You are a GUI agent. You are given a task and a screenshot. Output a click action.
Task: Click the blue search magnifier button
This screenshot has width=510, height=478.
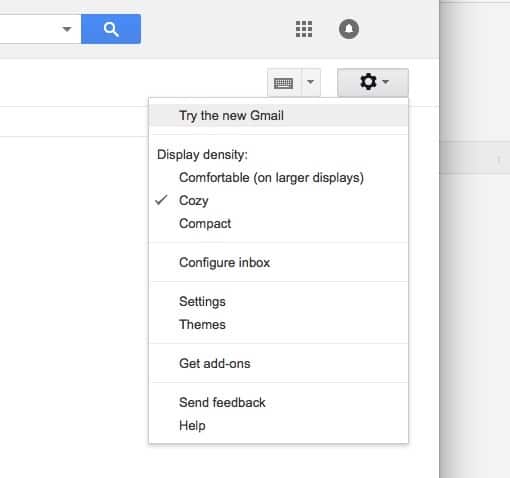click(x=111, y=29)
